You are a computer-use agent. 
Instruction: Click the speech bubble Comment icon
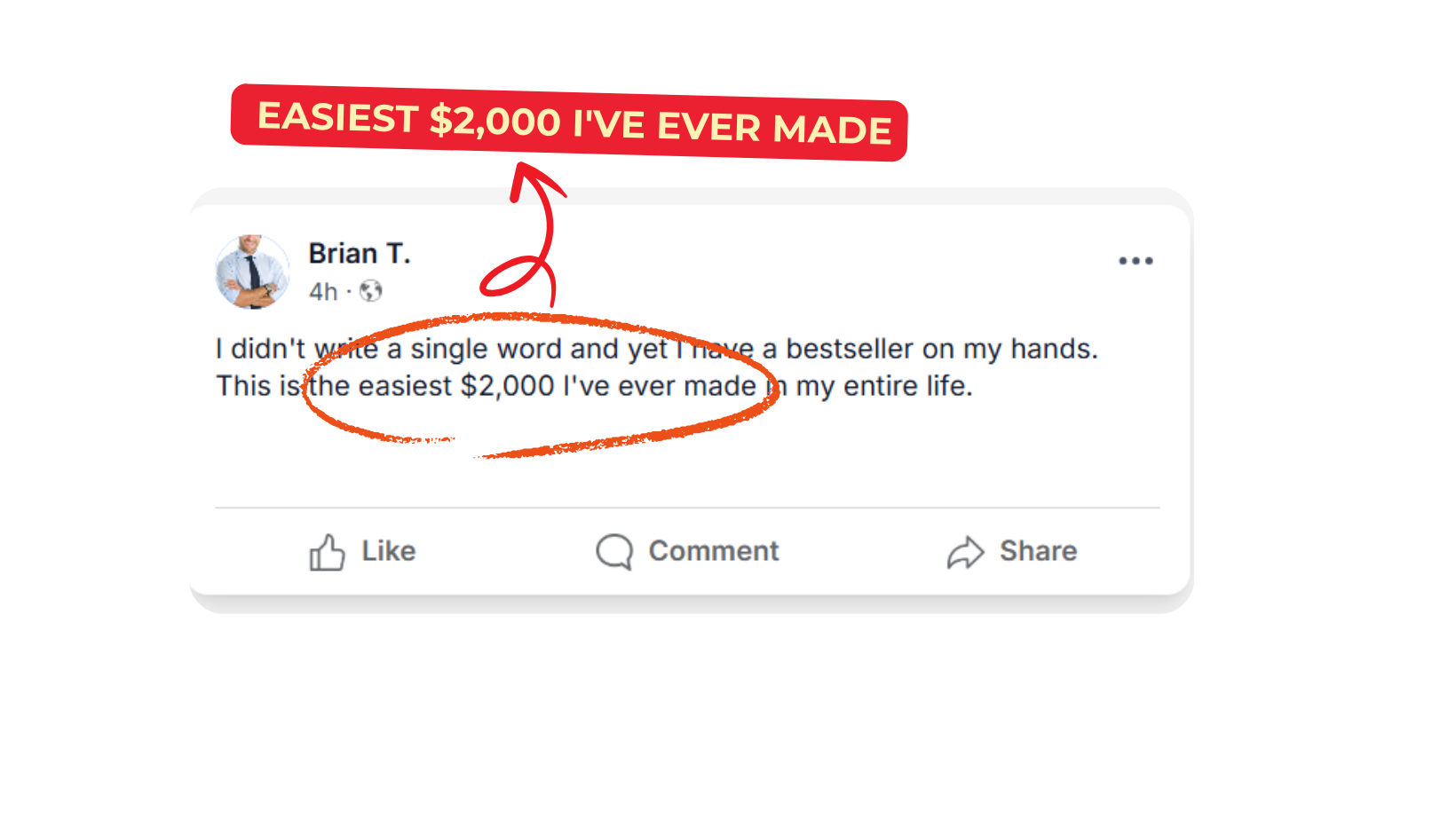click(613, 551)
